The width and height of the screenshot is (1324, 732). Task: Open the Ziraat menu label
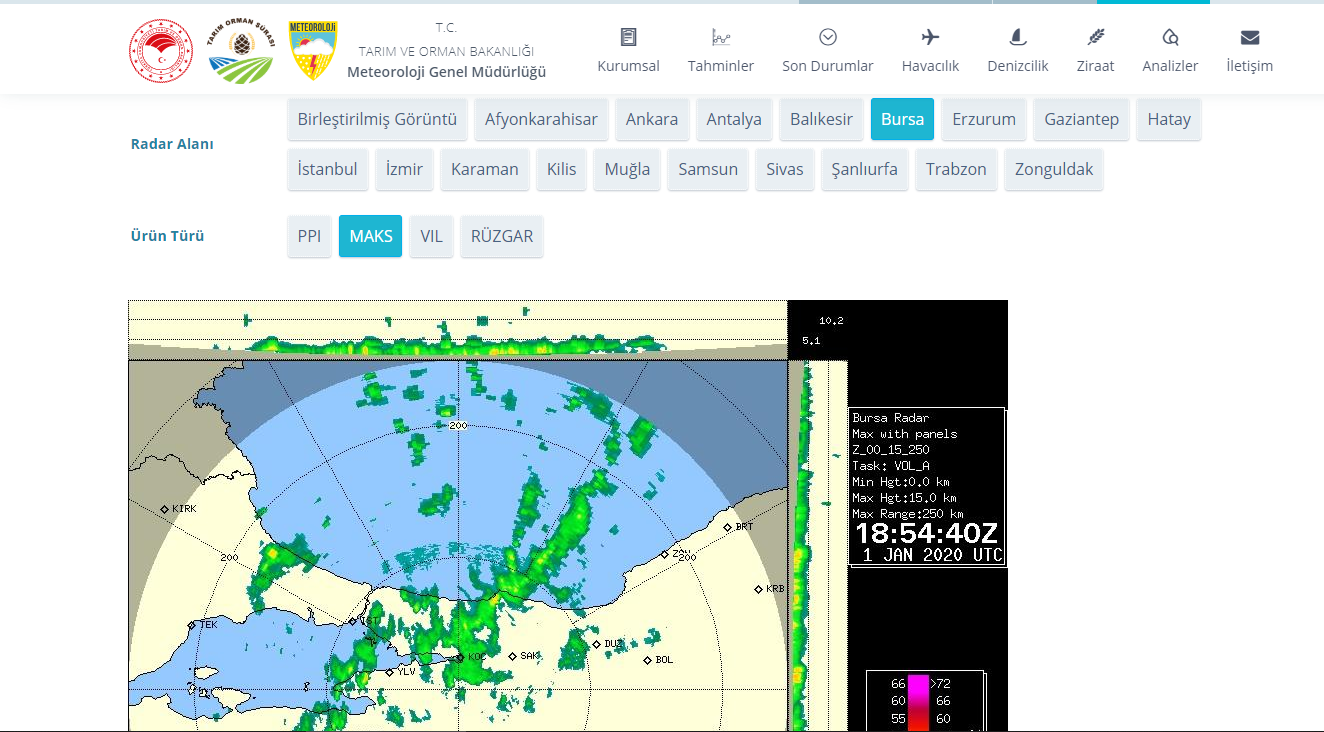1096,66
